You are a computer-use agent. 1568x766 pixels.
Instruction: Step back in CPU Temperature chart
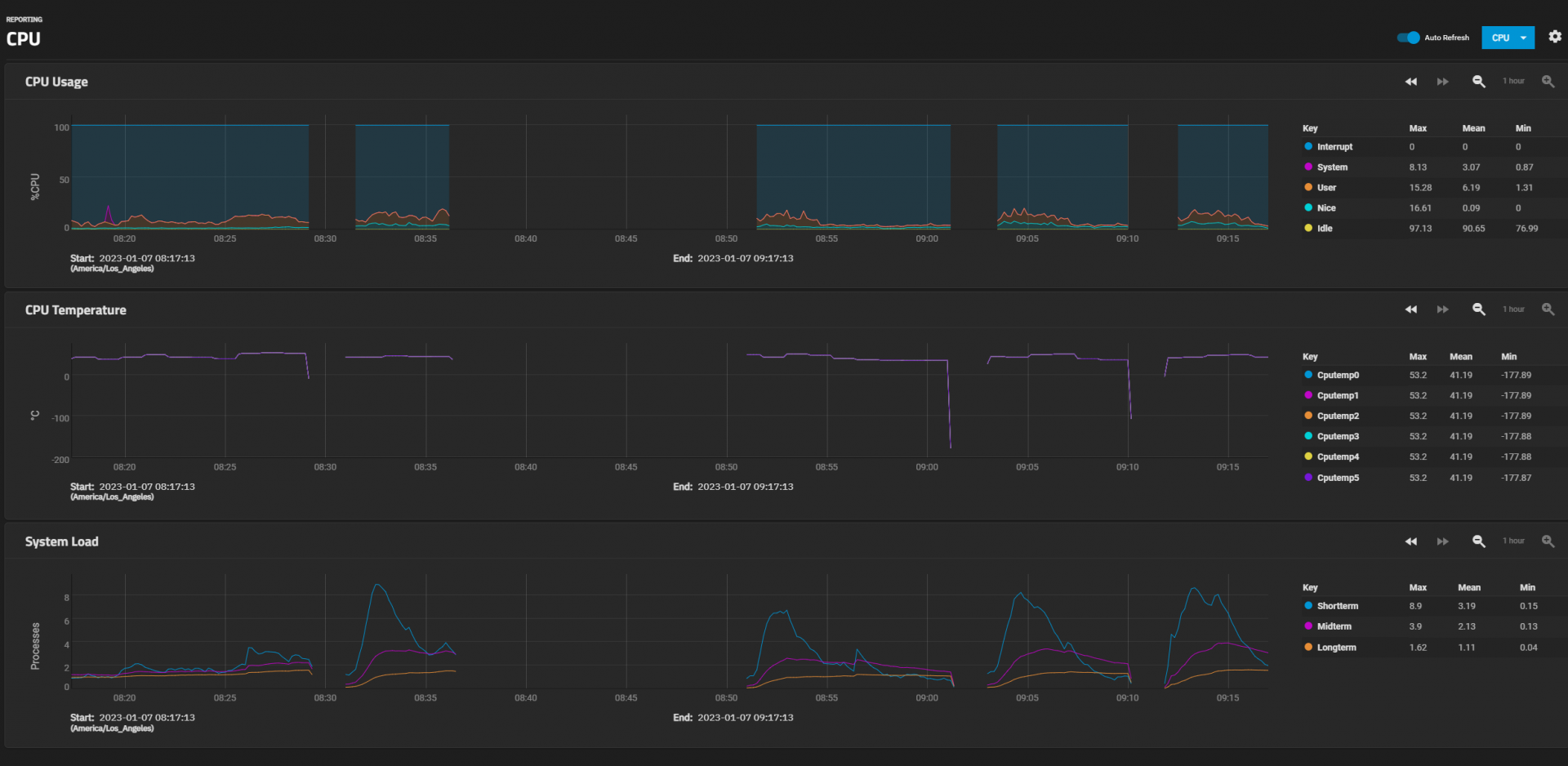pyautogui.click(x=1410, y=310)
